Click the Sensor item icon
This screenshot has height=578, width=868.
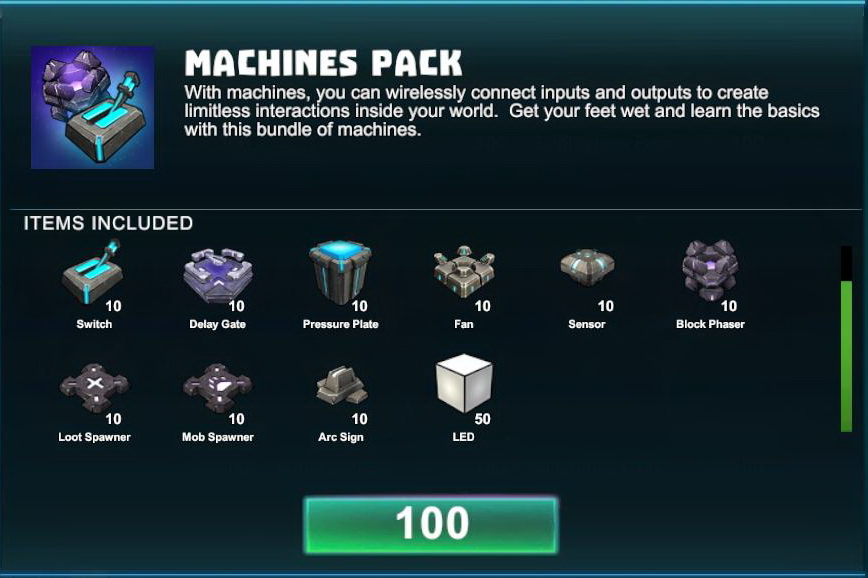[x=587, y=267]
